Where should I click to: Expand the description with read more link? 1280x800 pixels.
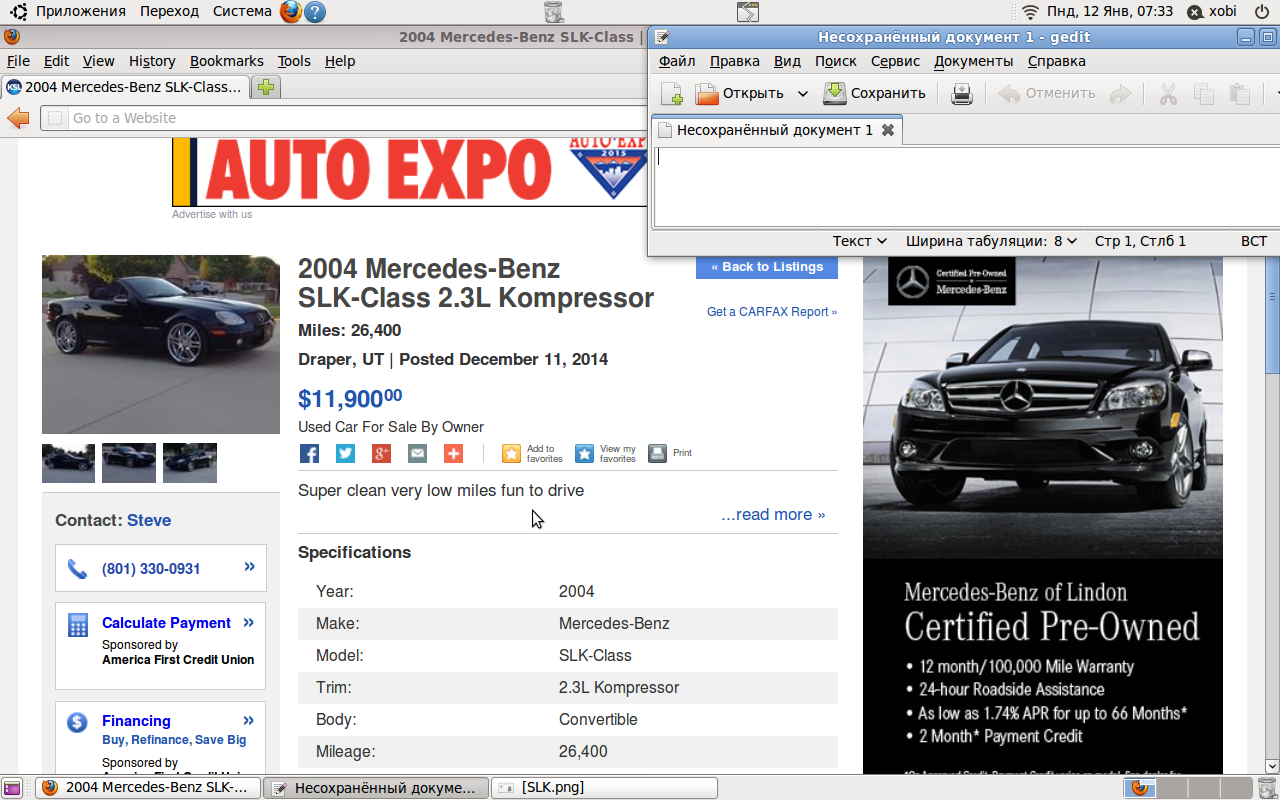click(773, 515)
